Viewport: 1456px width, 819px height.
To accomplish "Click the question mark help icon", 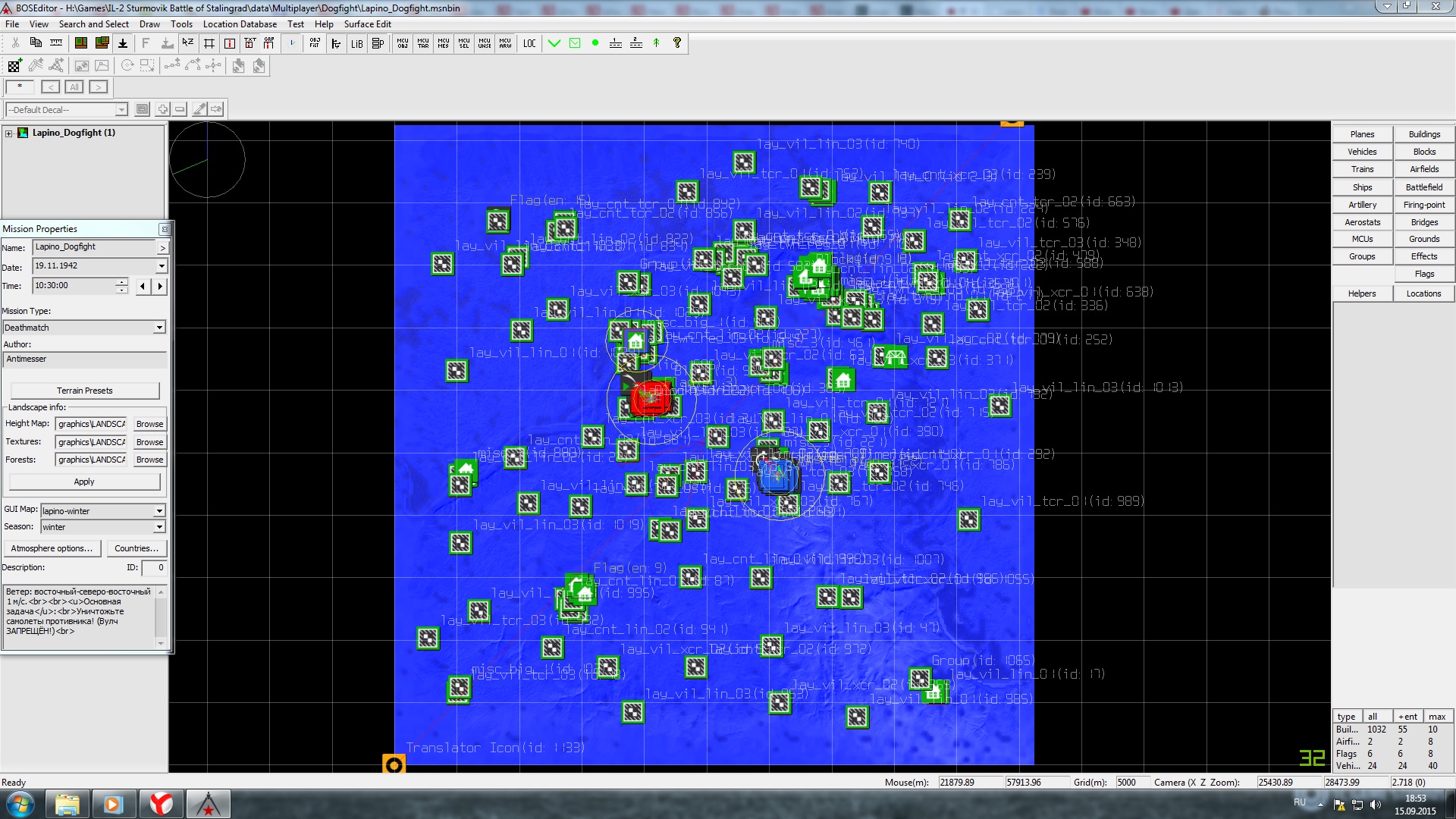I will point(677,43).
